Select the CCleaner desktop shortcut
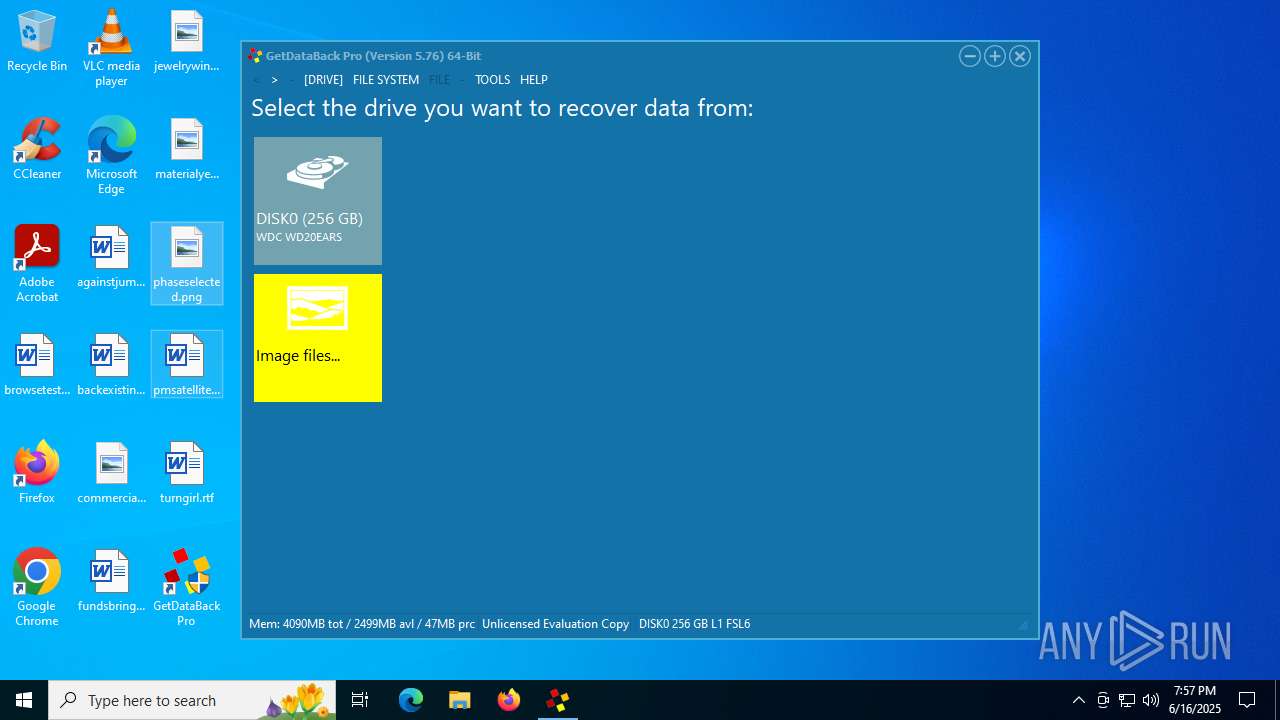The height and width of the screenshot is (720, 1280). point(37,149)
